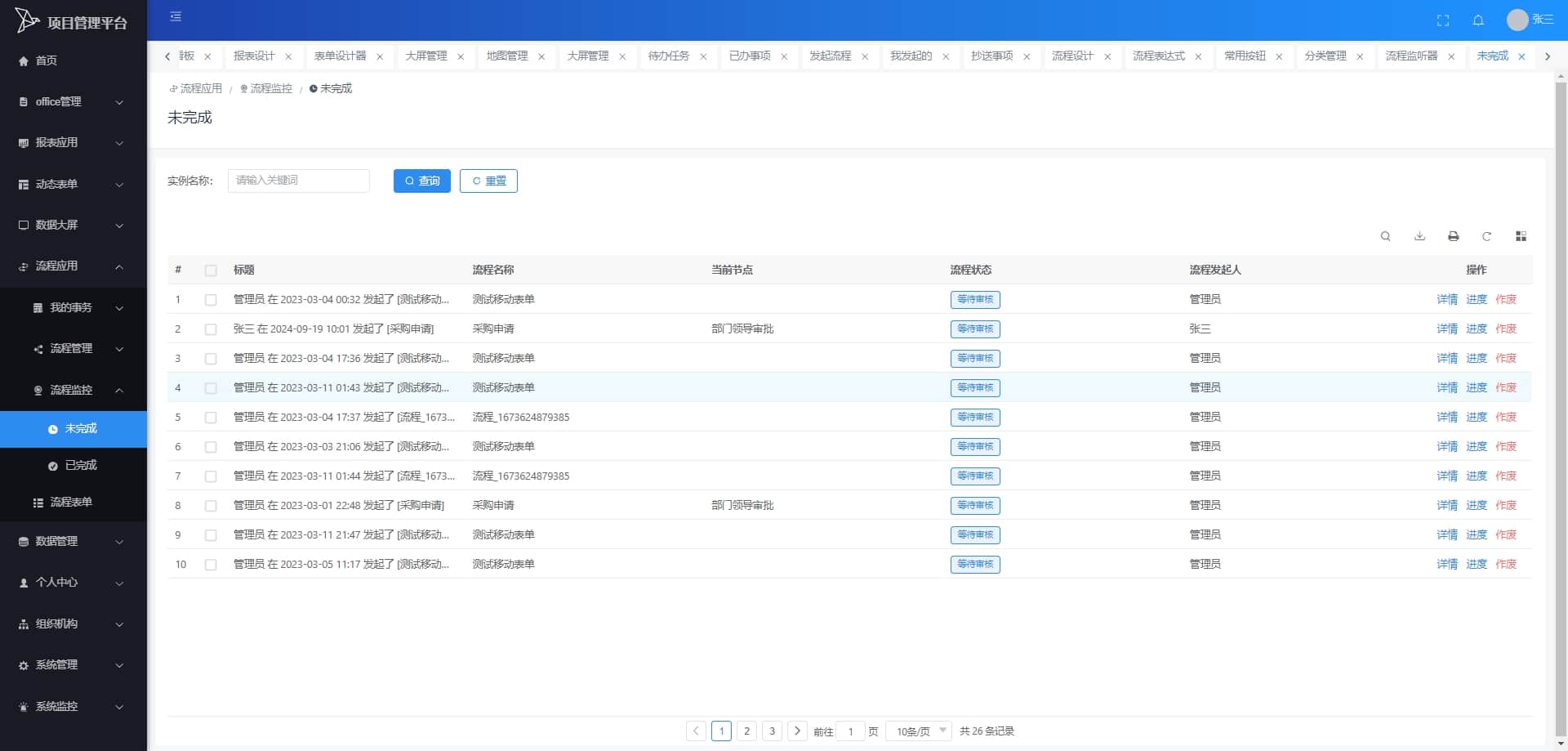Click the table search magnifier icon
The width and height of the screenshot is (1568, 751).
click(1386, 236)
